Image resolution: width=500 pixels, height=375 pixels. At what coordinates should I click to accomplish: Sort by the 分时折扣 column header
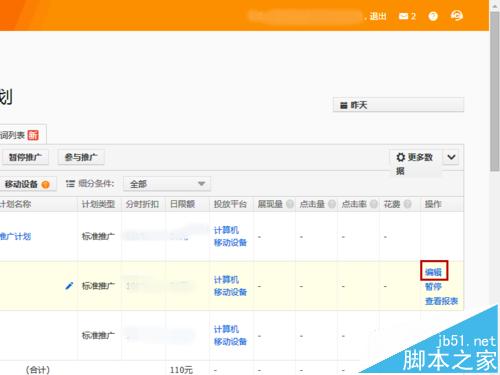(x=142, y=204)
